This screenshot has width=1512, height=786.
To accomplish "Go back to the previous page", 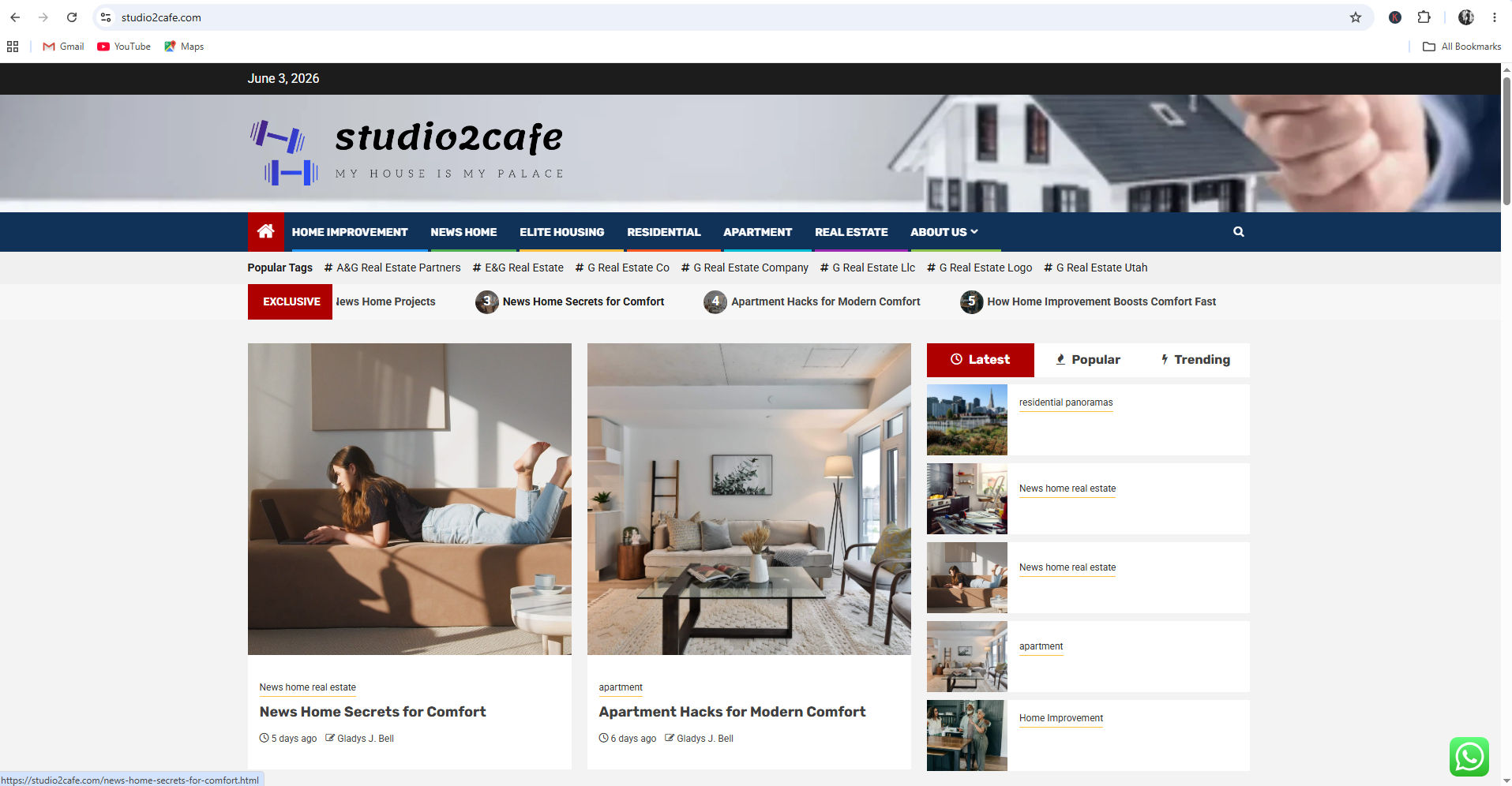I will pos(15,17).
